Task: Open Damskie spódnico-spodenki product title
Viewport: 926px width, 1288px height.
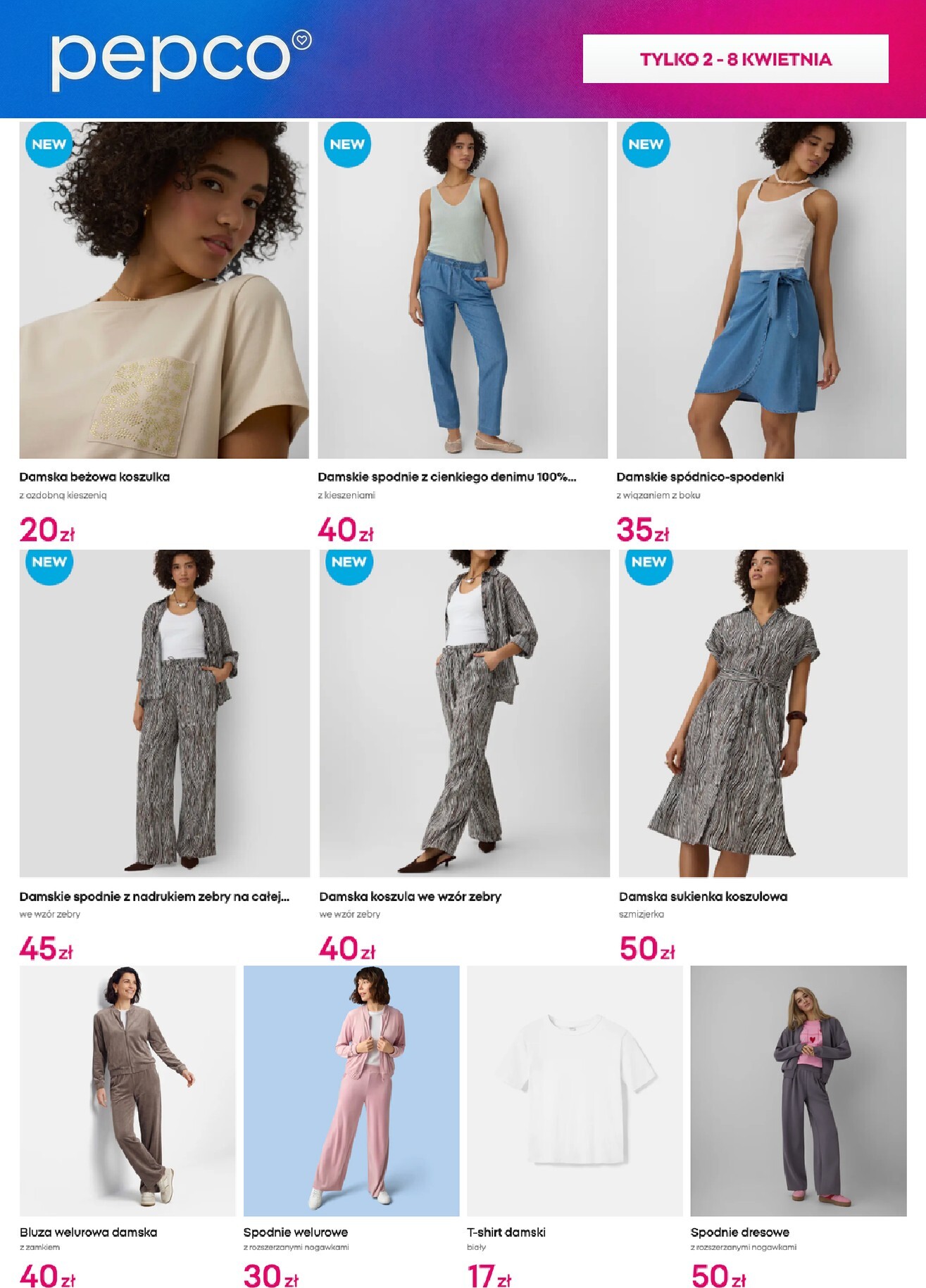Action: 700,477
